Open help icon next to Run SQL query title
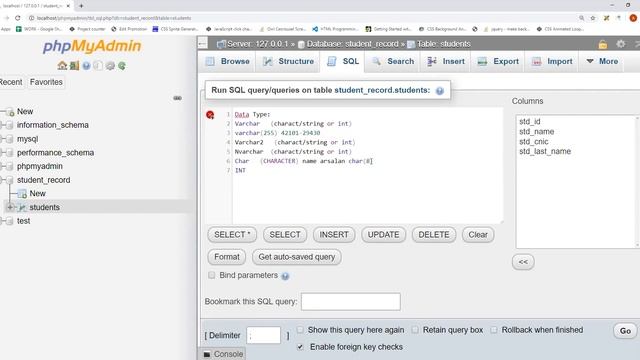The height and width of the screenshot is (360, 640). 440,91
